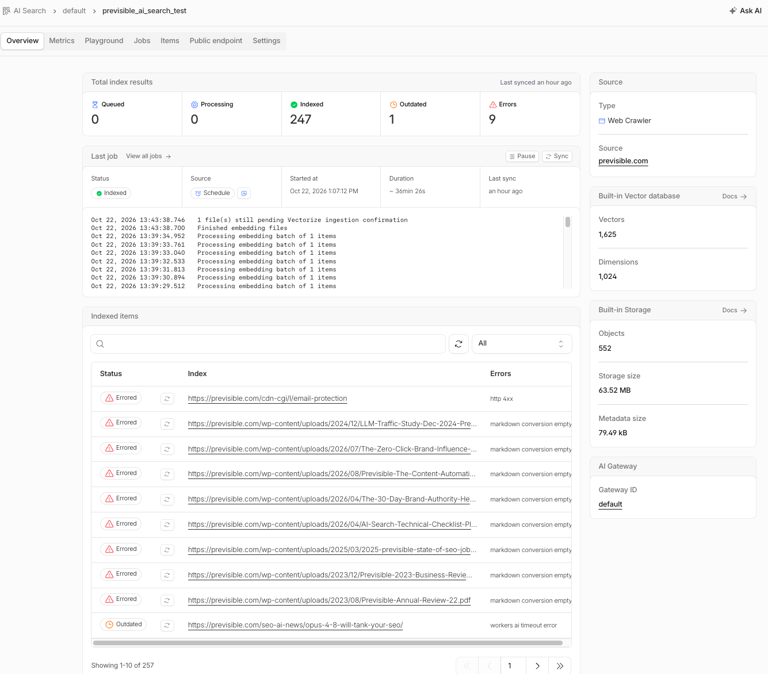Viewport: 768px width, 674px height.
Task: Jump to first page of items
Action: [x=467, y=666]
